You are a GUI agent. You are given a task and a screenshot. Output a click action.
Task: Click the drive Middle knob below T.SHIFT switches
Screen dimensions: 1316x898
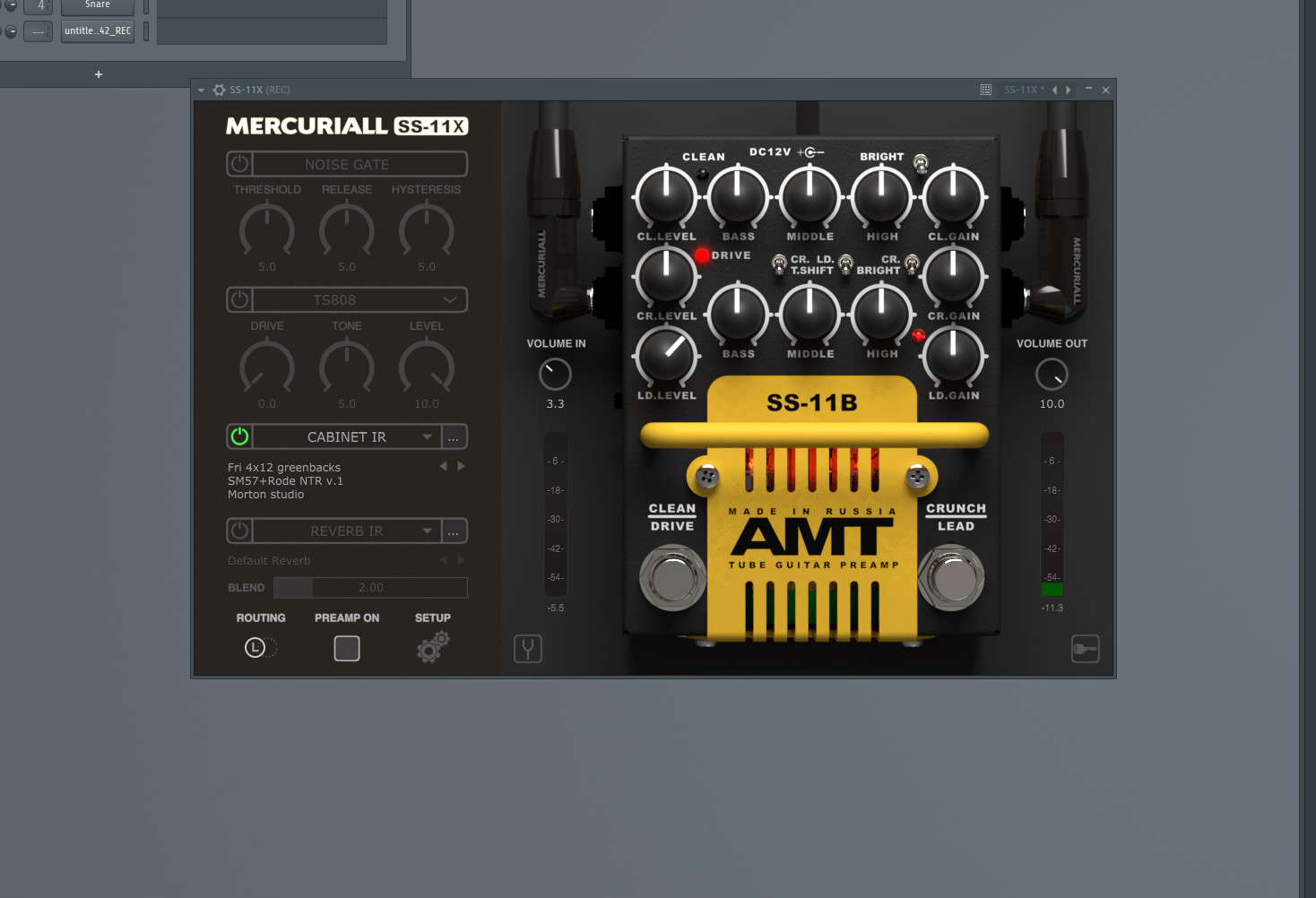pyautogui.click(x=810, y=314)
